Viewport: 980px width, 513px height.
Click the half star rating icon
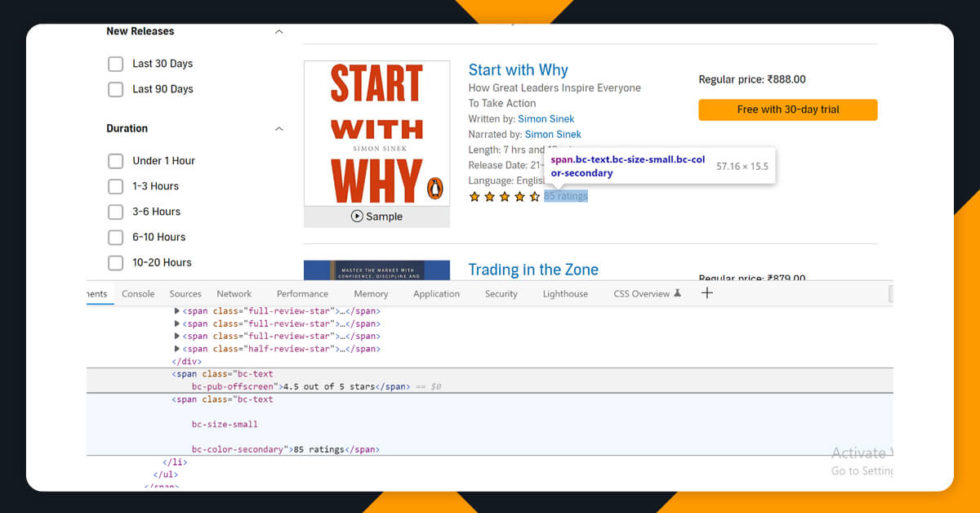(x=534, y=197)
